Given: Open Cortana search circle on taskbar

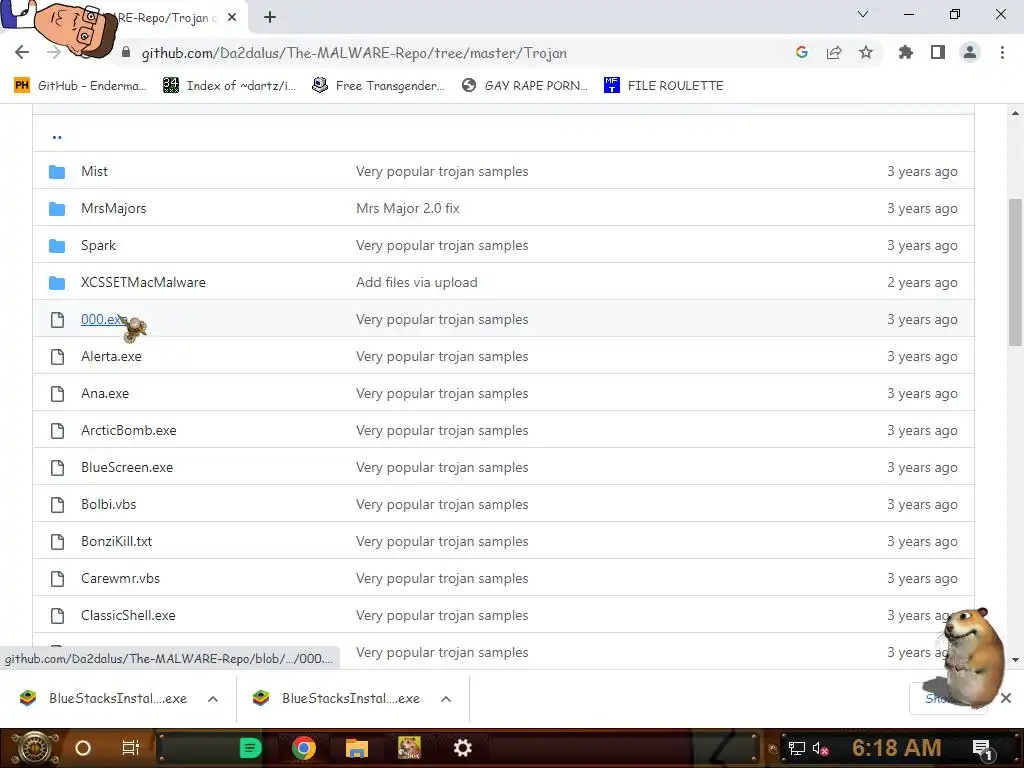Looking at the screenshot, I should (x=83, y=748).
